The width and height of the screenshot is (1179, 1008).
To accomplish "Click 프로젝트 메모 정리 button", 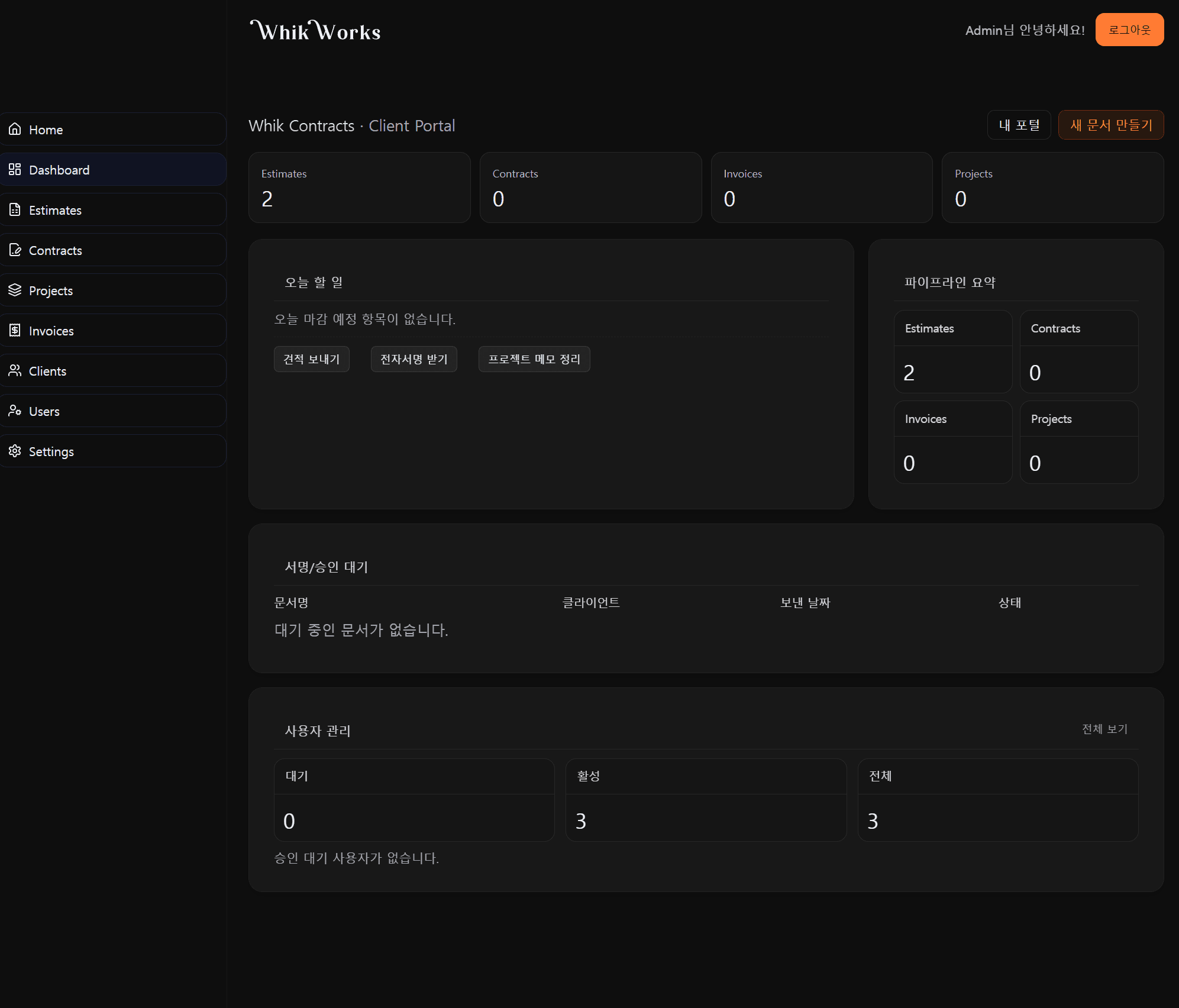I will pyautogui.click(x=534, y=359).
